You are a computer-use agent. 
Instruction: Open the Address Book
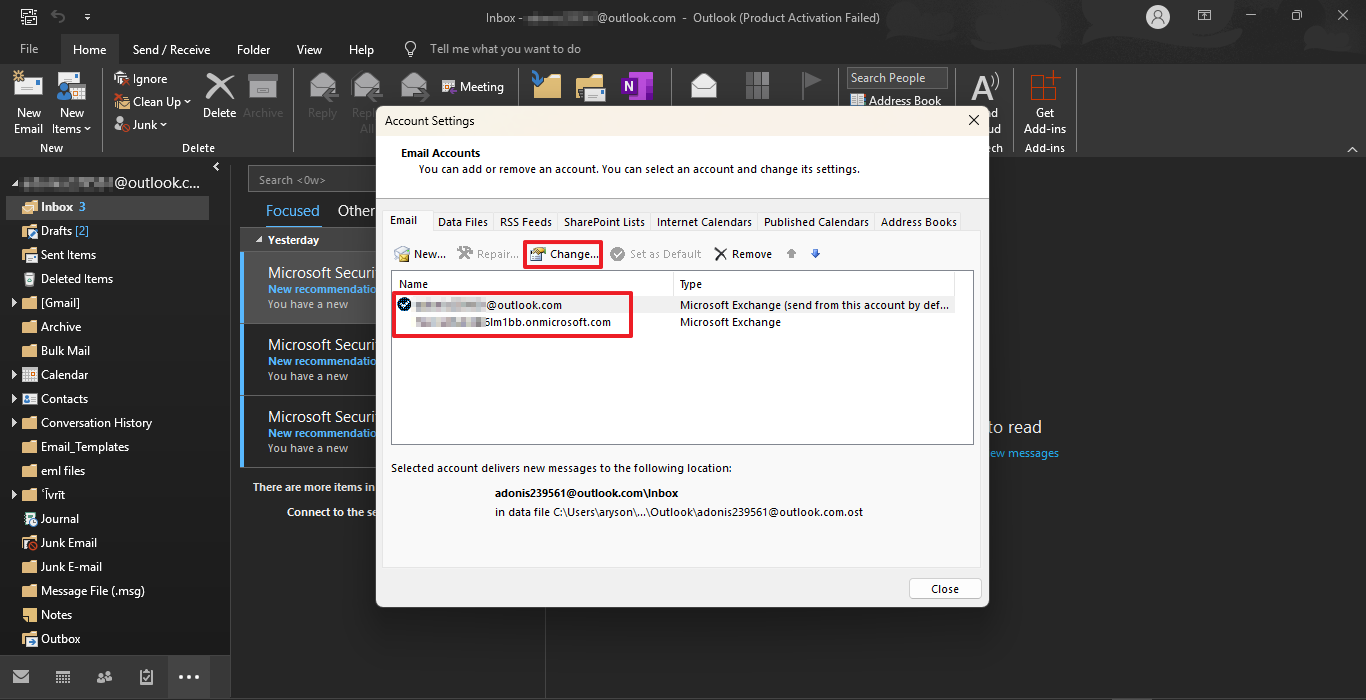click(896, 100)
